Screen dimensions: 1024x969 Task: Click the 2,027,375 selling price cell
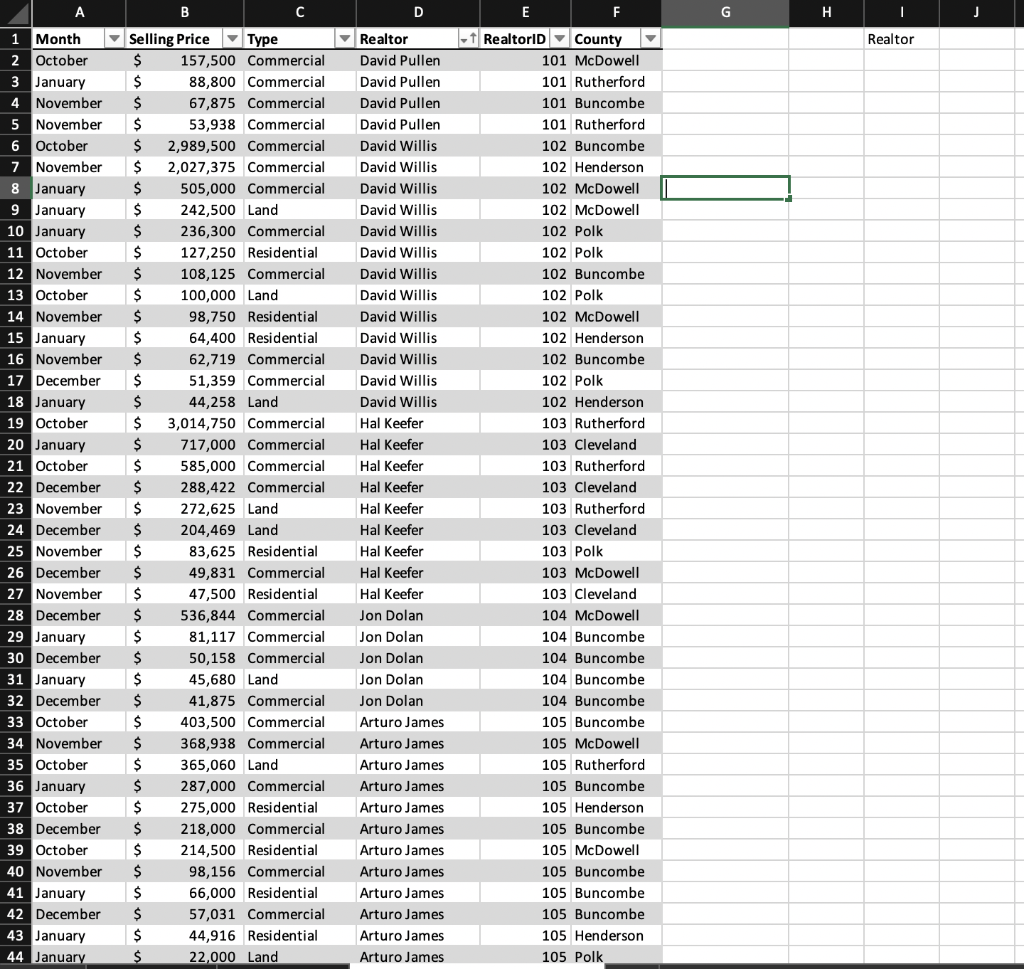click(185, 167)
